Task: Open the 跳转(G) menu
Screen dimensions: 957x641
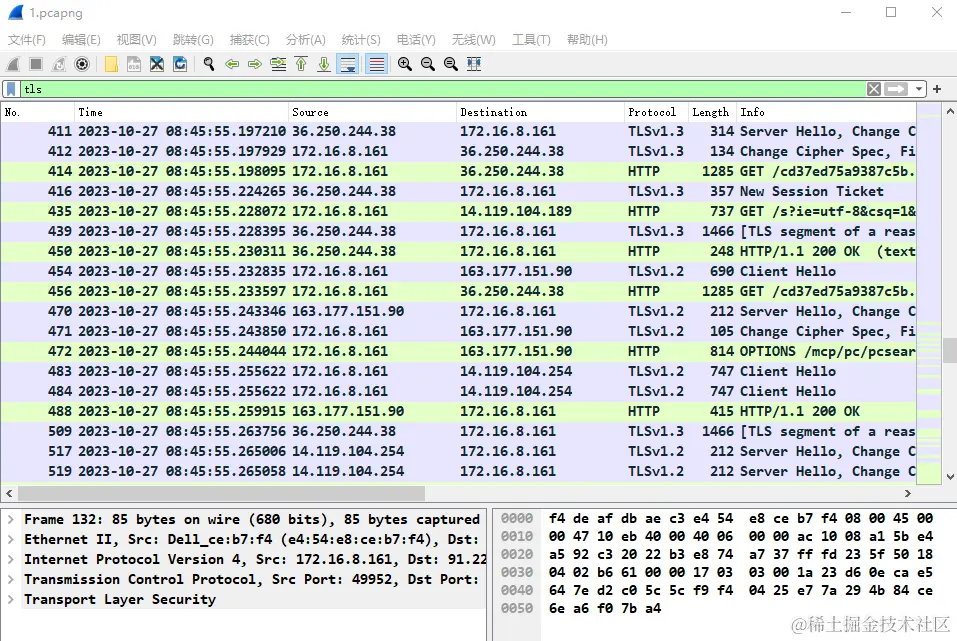Action: tap(193, 40)
